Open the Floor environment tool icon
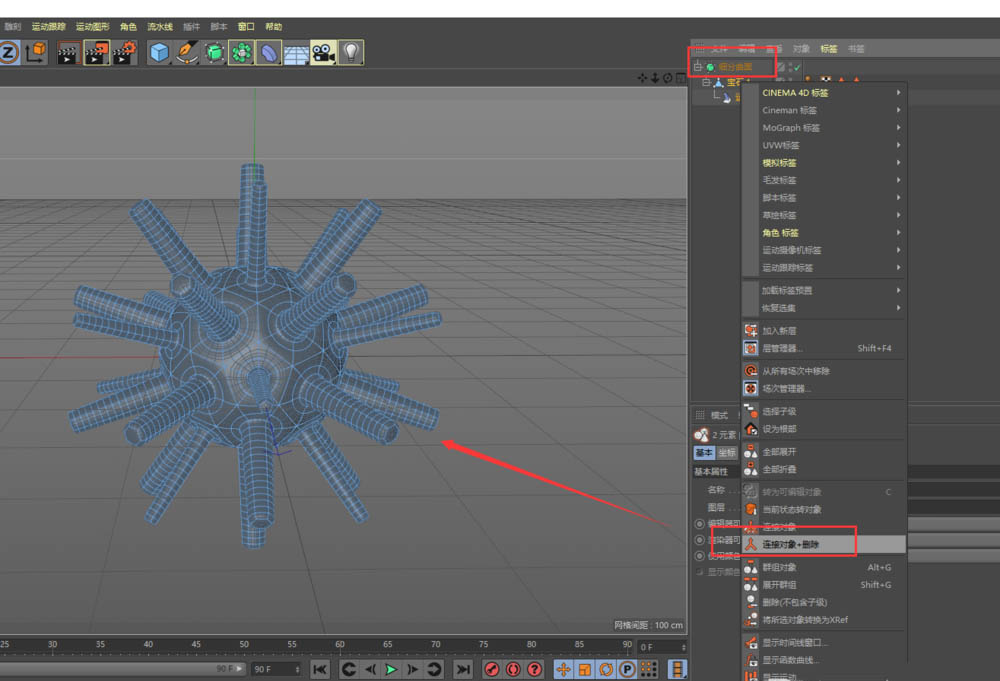This screenshot has height=681, width=1000. (295, 53)
